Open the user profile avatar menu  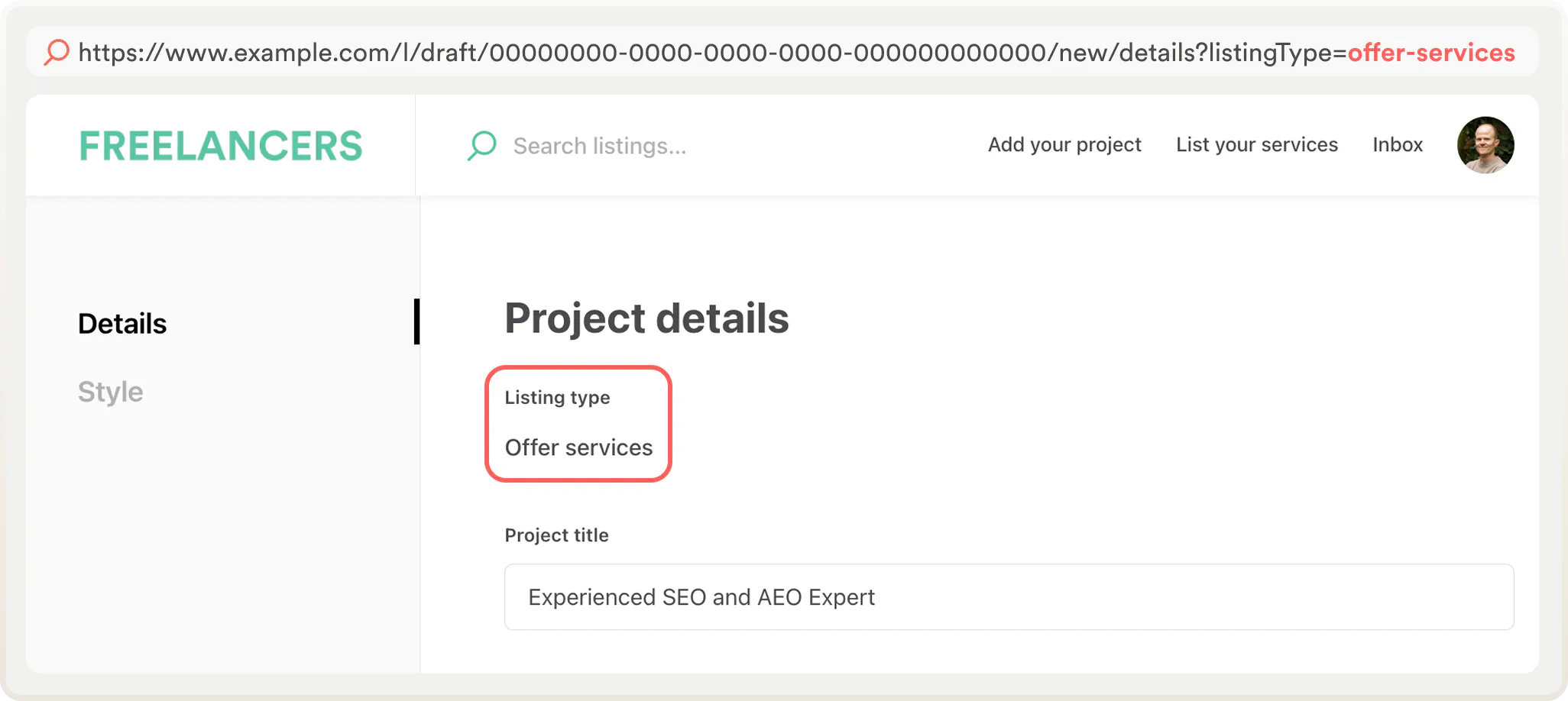click(x=1485, y=145)
